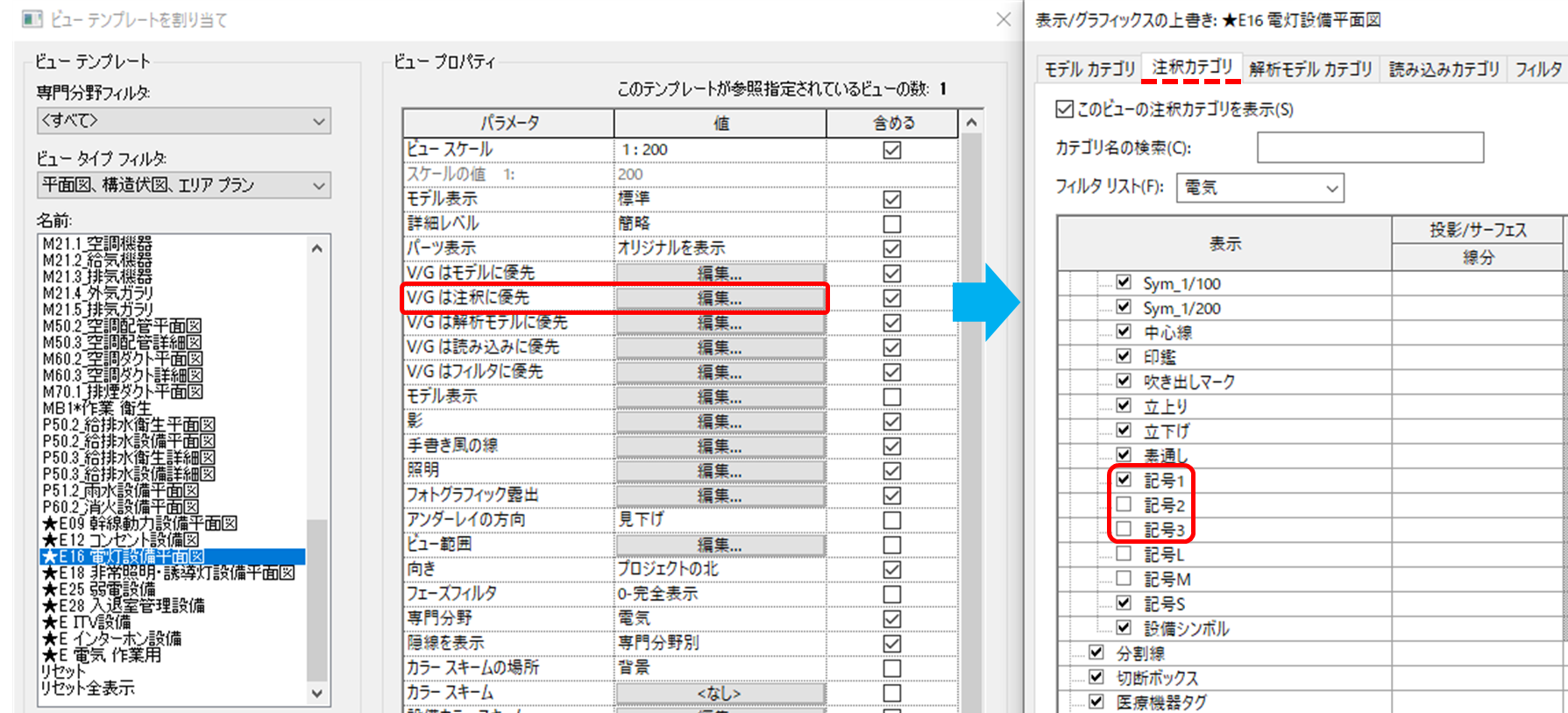The image size is (1568, 713).
Task: Click 編集 button for 照明 row
Action: tap(720, 471)
